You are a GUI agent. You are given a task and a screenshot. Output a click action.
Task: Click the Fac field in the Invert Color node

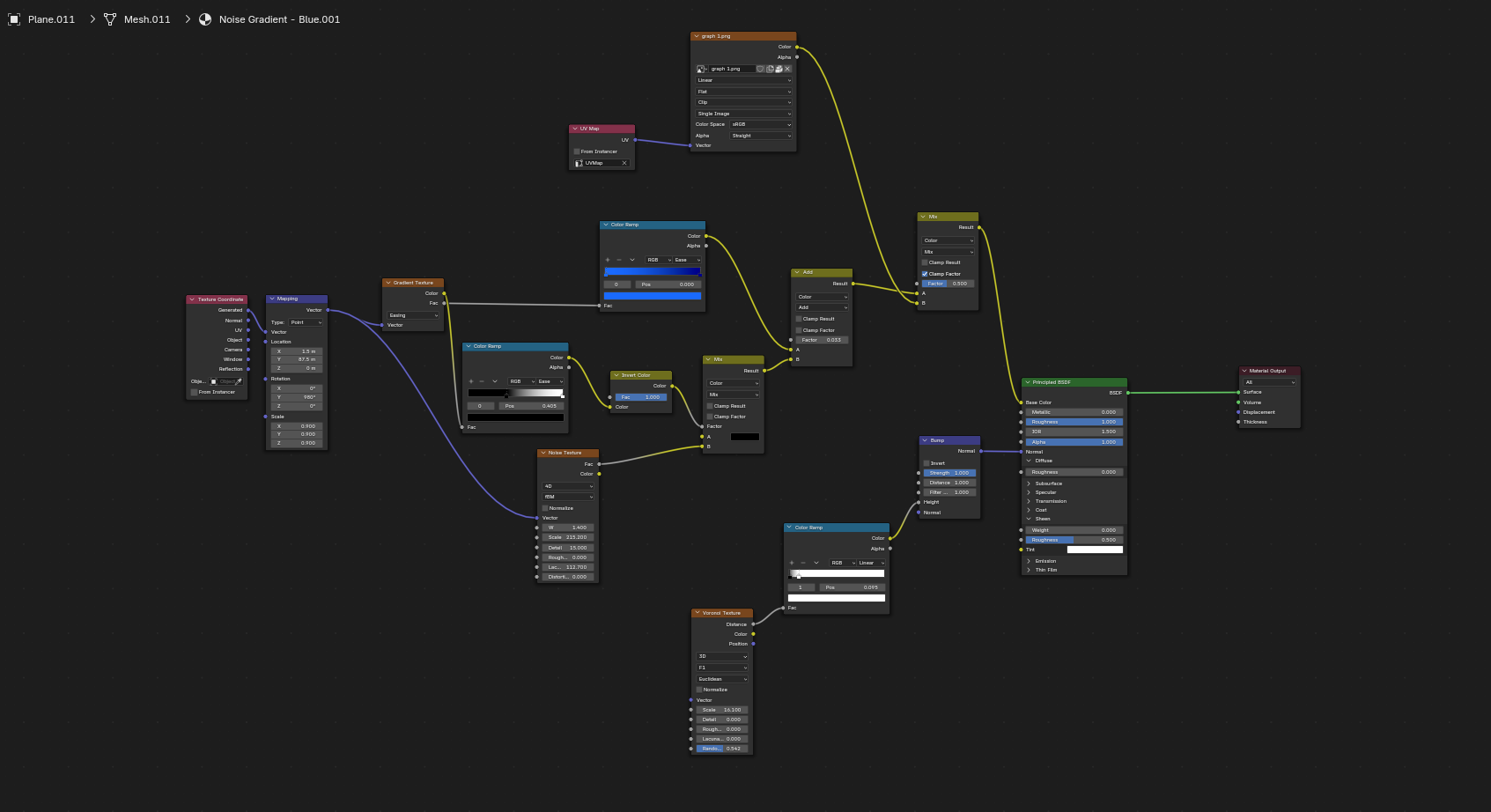642,397
